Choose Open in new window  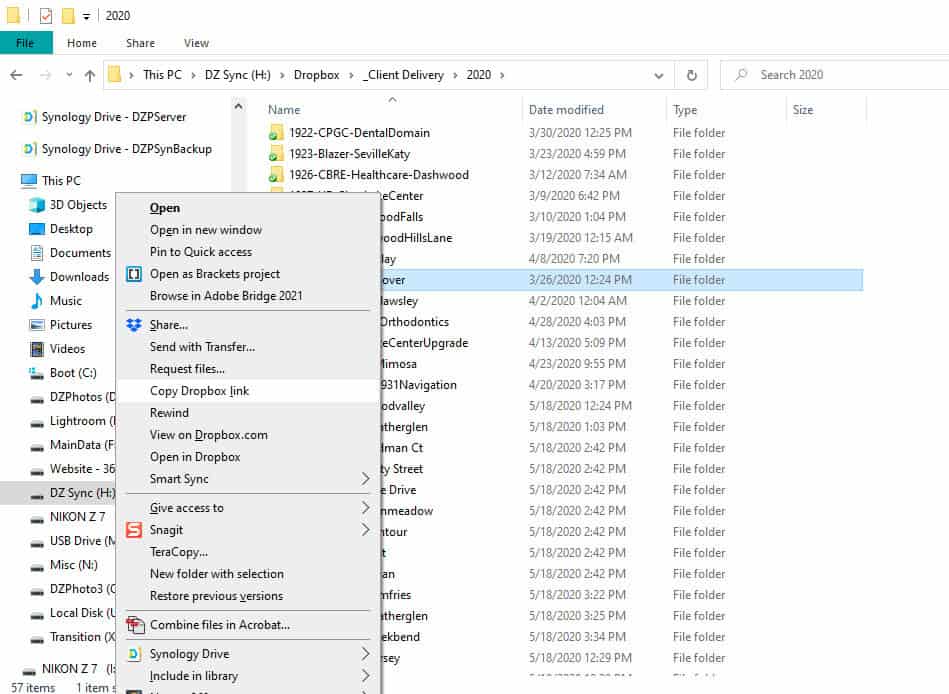point(206,230)
